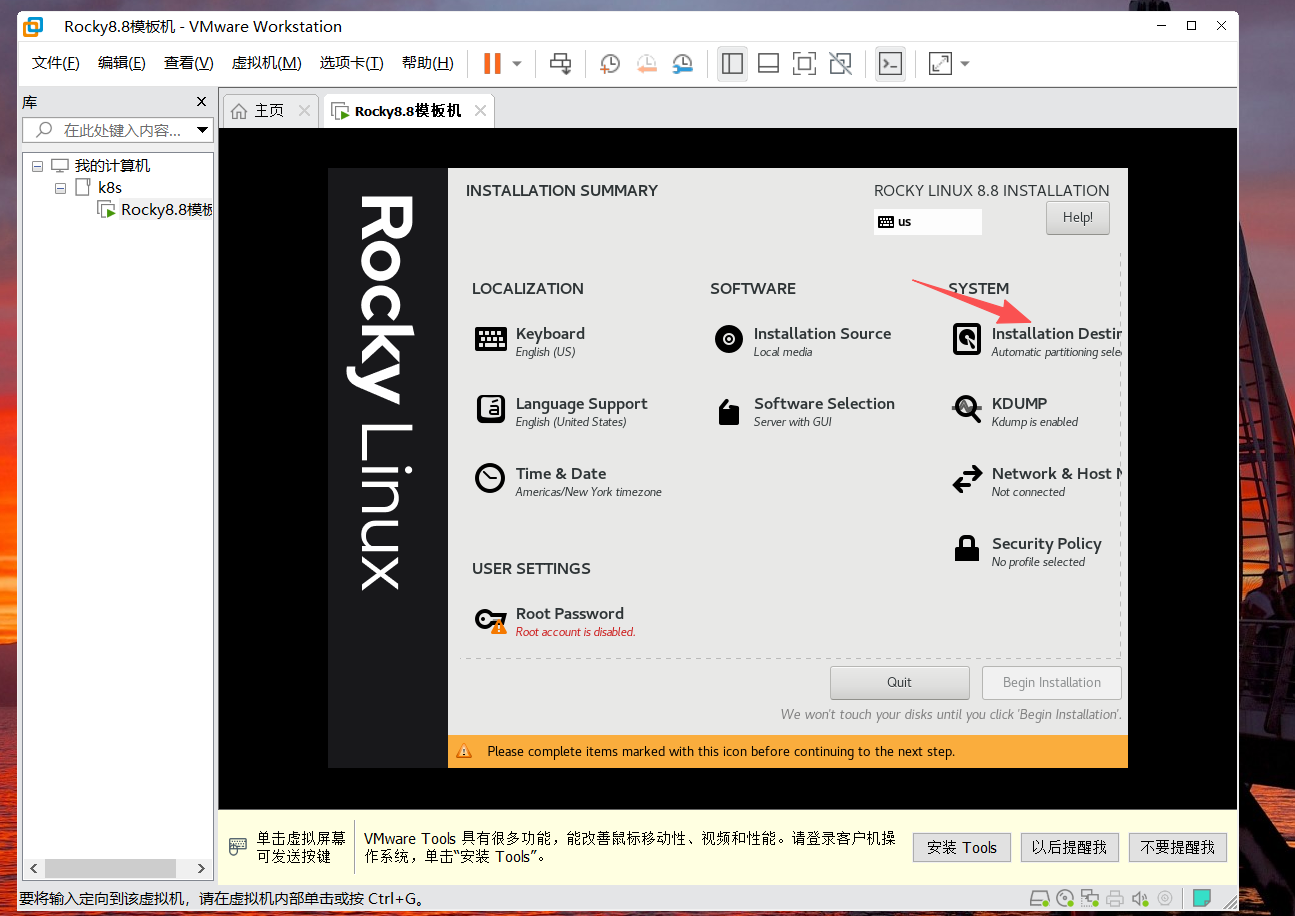This screenshot has width=1295, height=916.
Task: Open the library search dropdown arrow
Action: click(203, 130)
